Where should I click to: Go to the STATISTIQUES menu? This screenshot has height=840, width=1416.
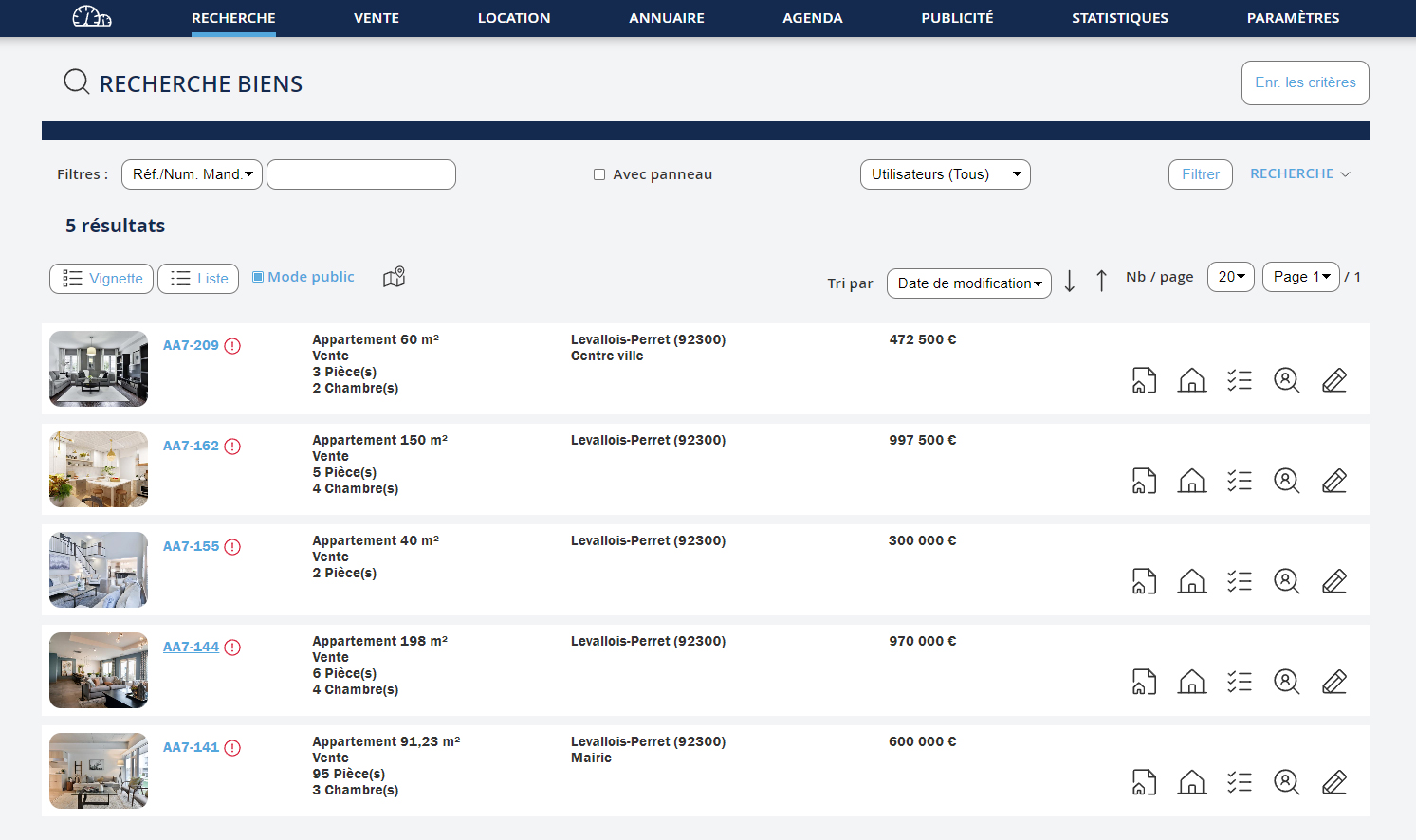[1119, 18]
